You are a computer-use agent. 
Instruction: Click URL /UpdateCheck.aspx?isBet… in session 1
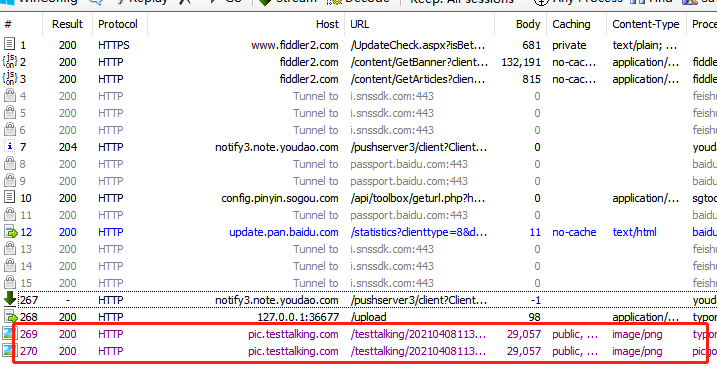click(x=418, y=45)
